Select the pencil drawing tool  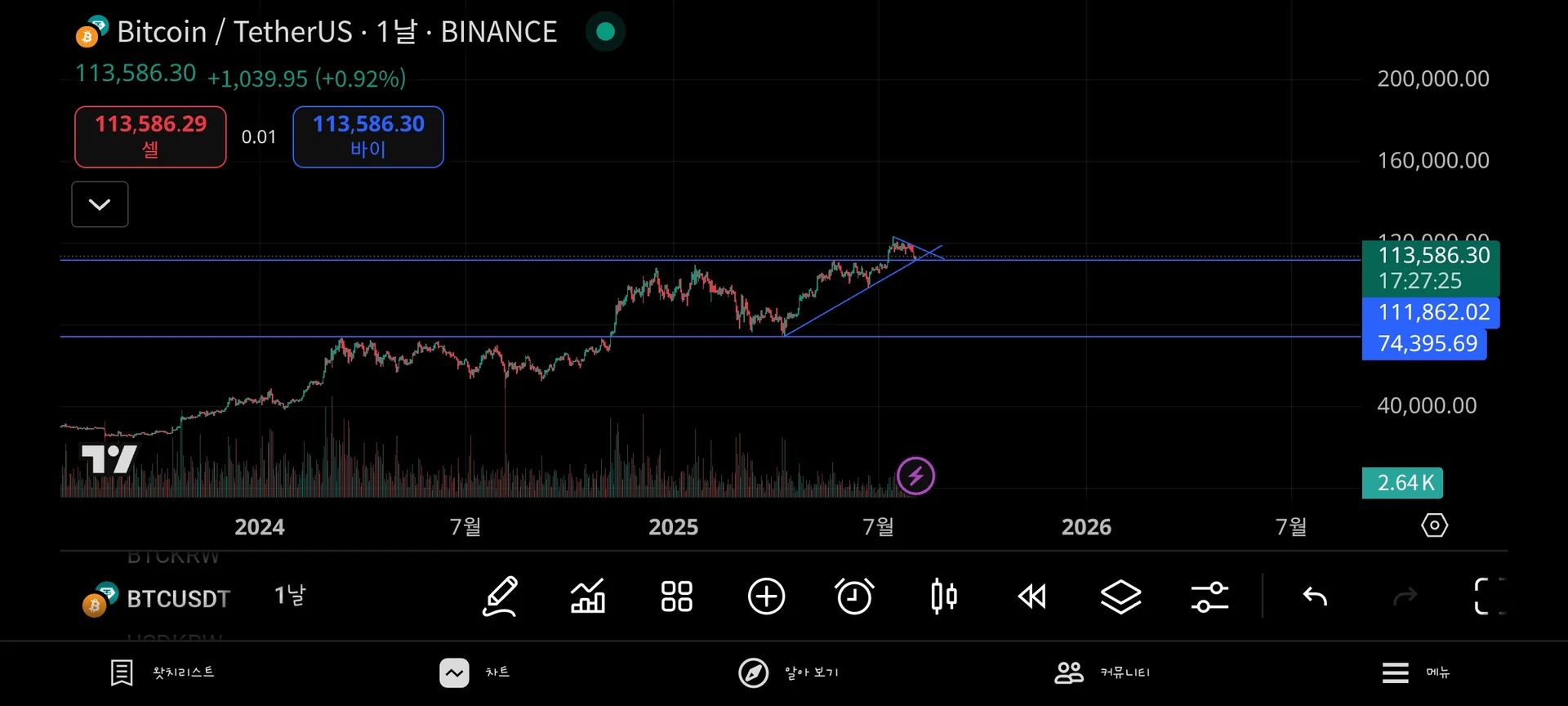coord(500,597)
